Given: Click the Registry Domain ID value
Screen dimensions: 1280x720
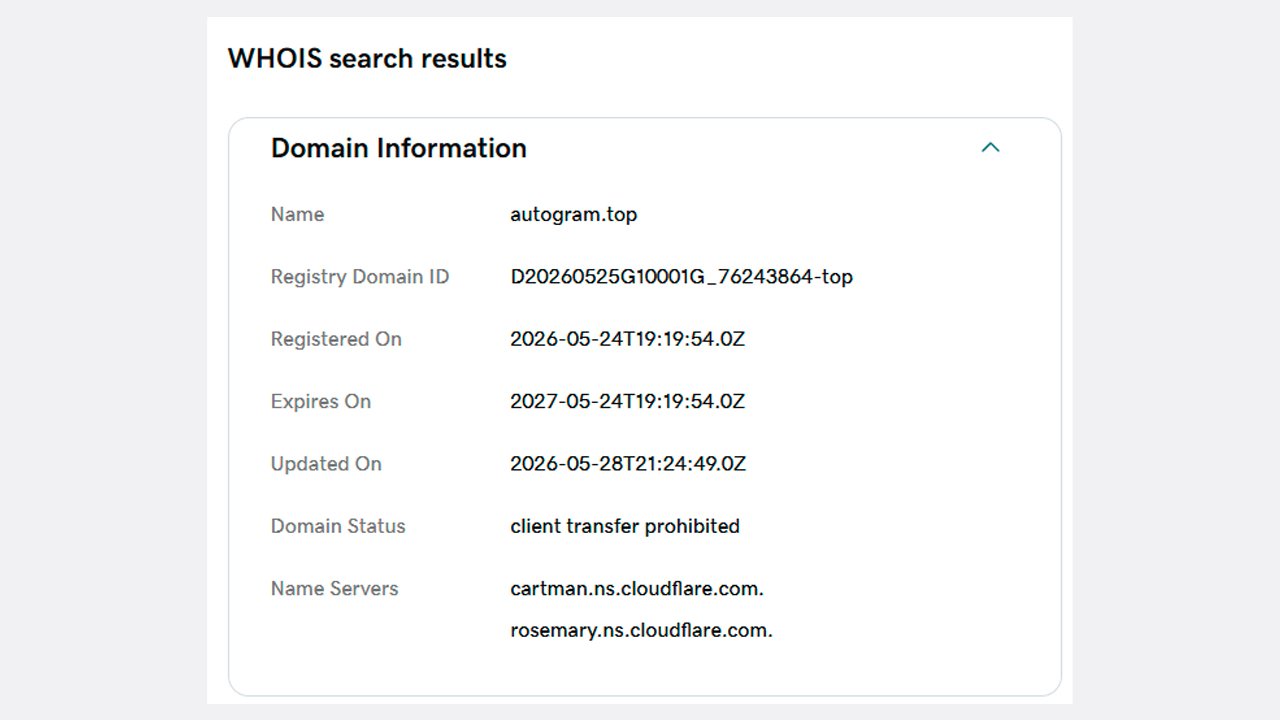Looking at the screenshot, I should [681, 277].
